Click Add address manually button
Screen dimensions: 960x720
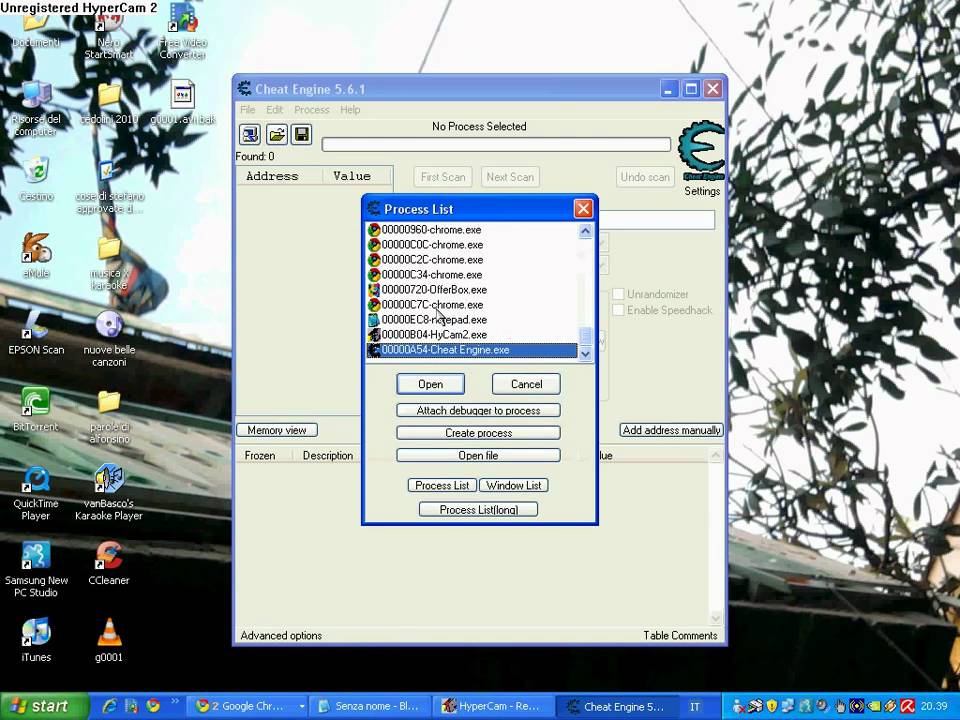pos(671,430)
